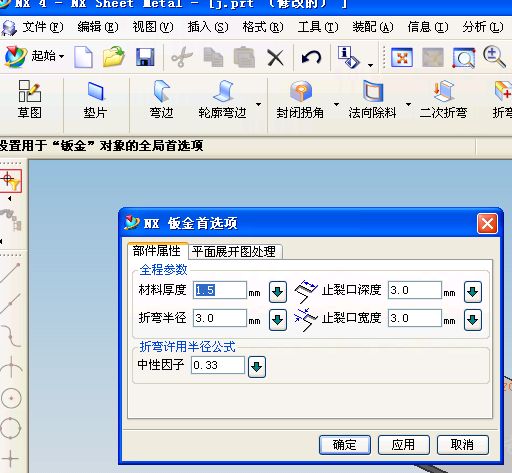Click the selection filter funnel icon
Image resolution: width=512 pixels, height=473 pixels.
[11, 181]
